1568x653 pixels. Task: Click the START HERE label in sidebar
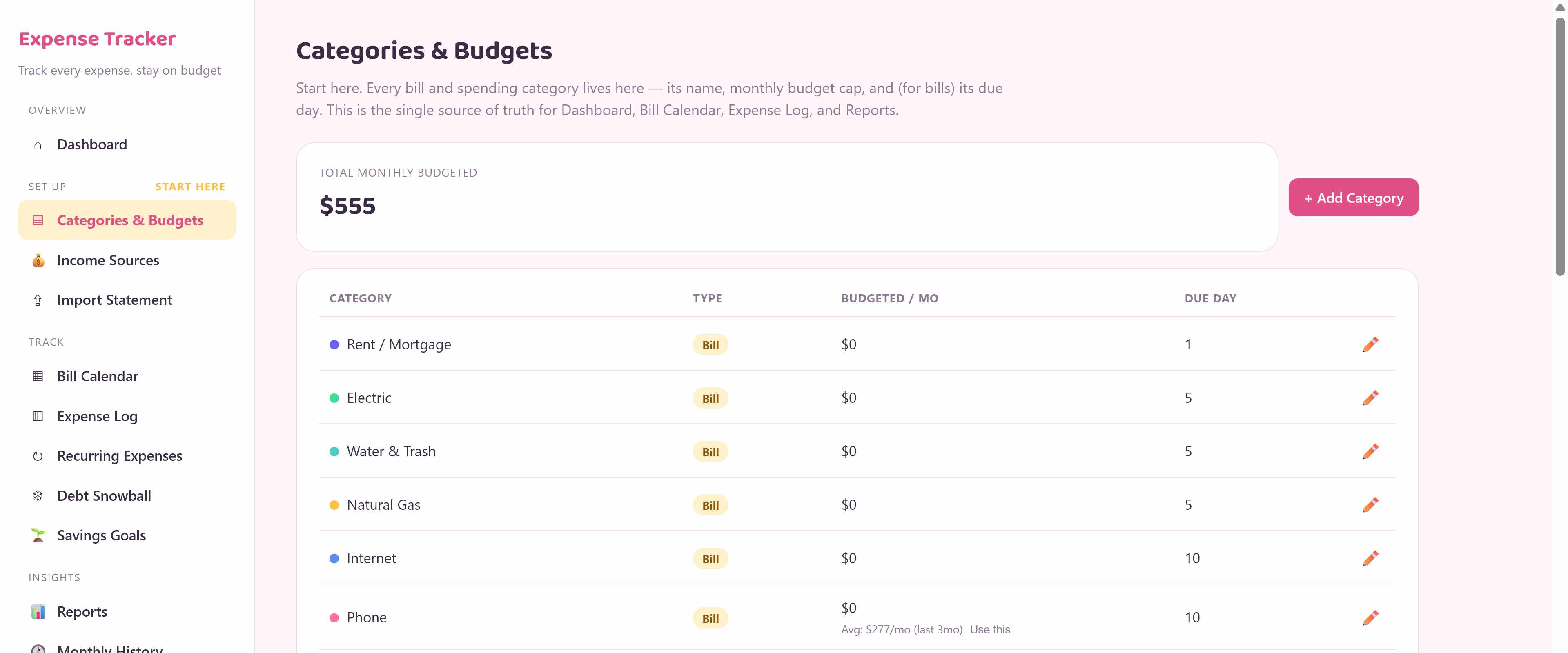(190, 187)
